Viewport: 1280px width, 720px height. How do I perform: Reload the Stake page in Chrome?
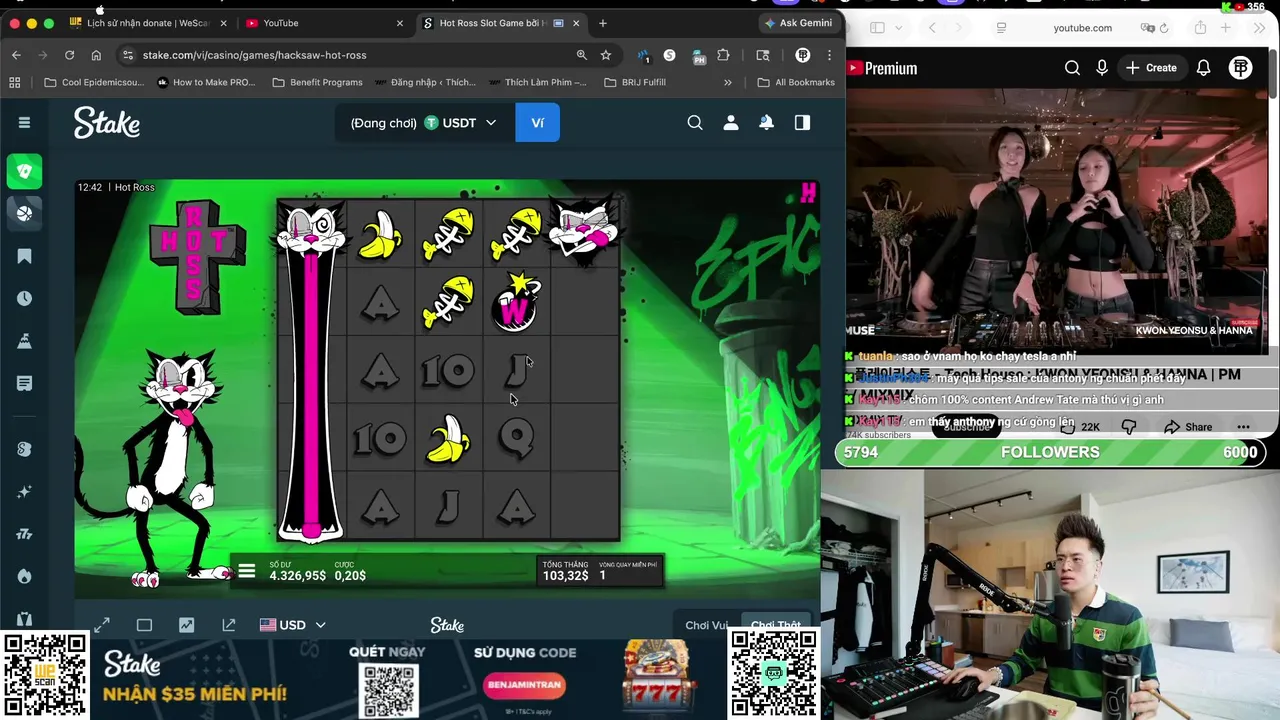[69, 55]
